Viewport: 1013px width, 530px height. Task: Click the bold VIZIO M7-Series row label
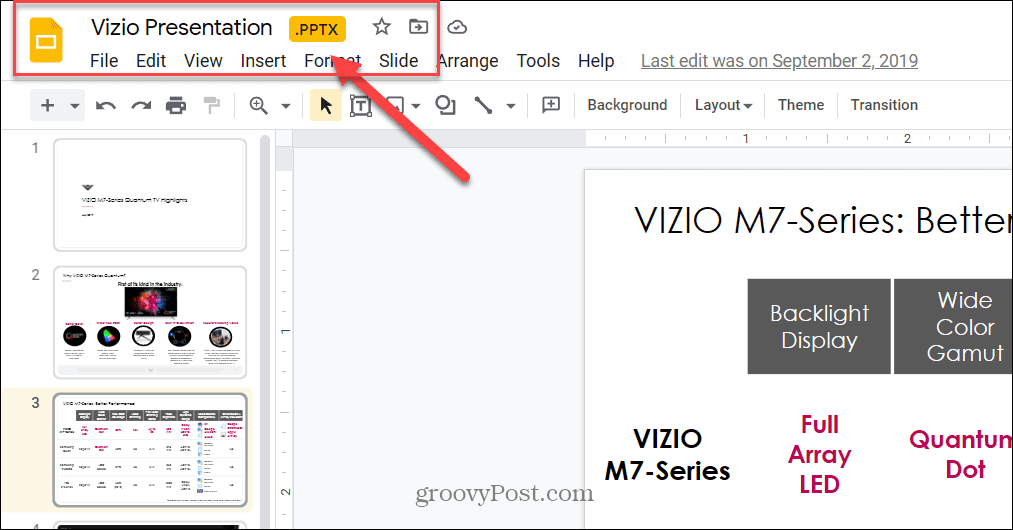click(667, 455)
